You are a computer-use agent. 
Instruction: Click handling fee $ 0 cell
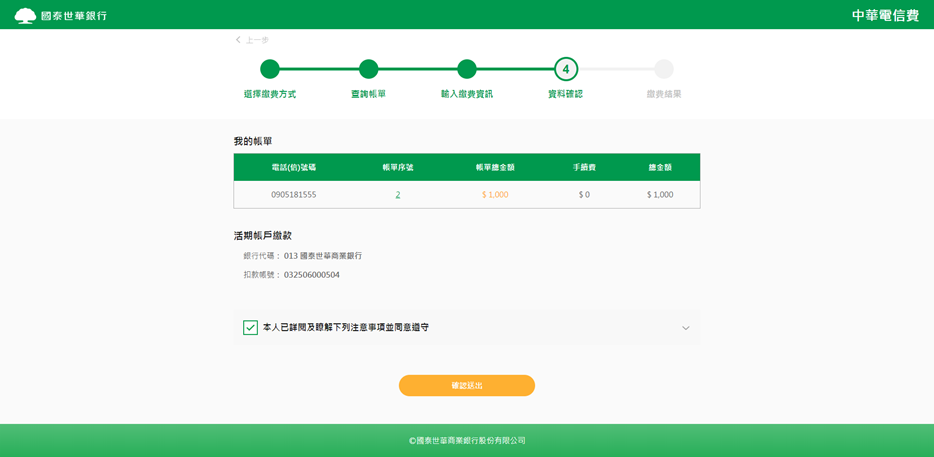point(584,195)
